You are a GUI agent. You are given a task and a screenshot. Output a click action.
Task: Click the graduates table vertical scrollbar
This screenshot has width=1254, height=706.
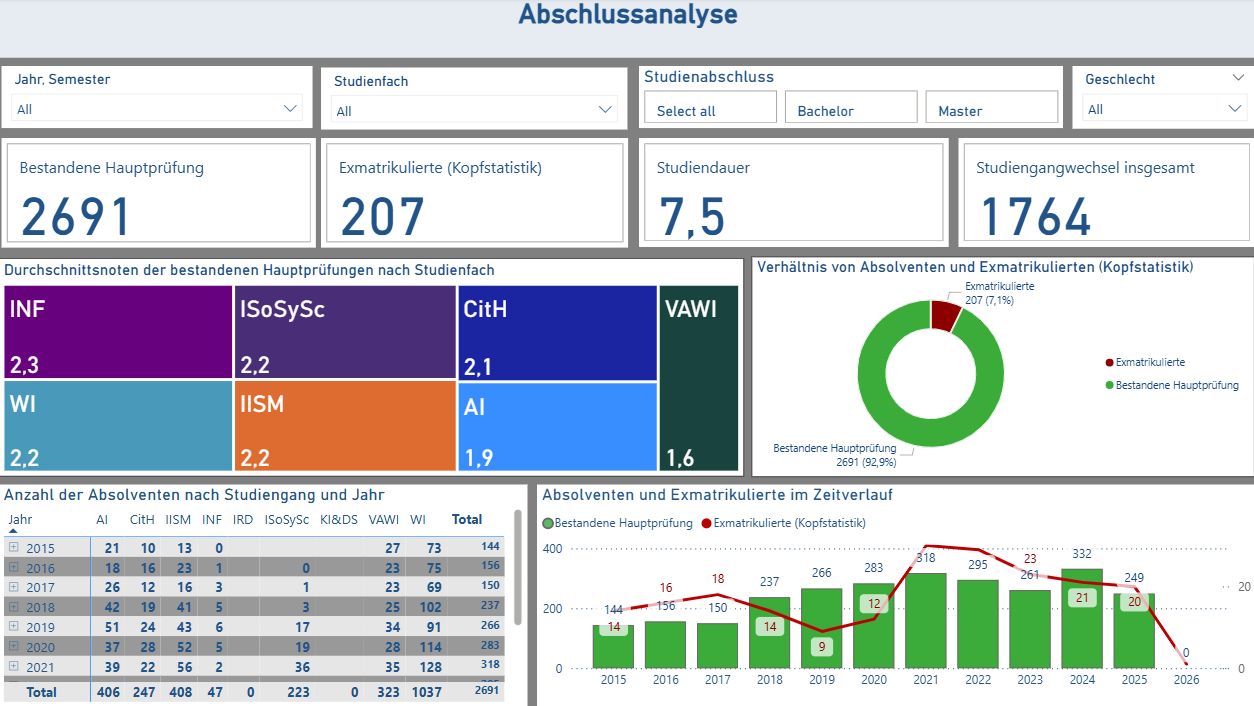pos(518,567)
